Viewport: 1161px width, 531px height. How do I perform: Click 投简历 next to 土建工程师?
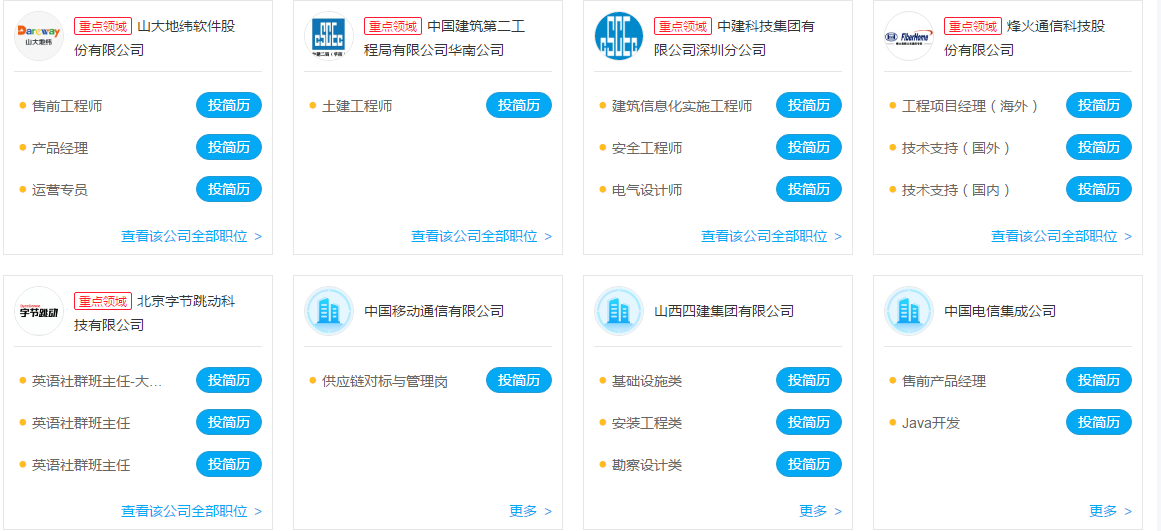tap(518, 106)
